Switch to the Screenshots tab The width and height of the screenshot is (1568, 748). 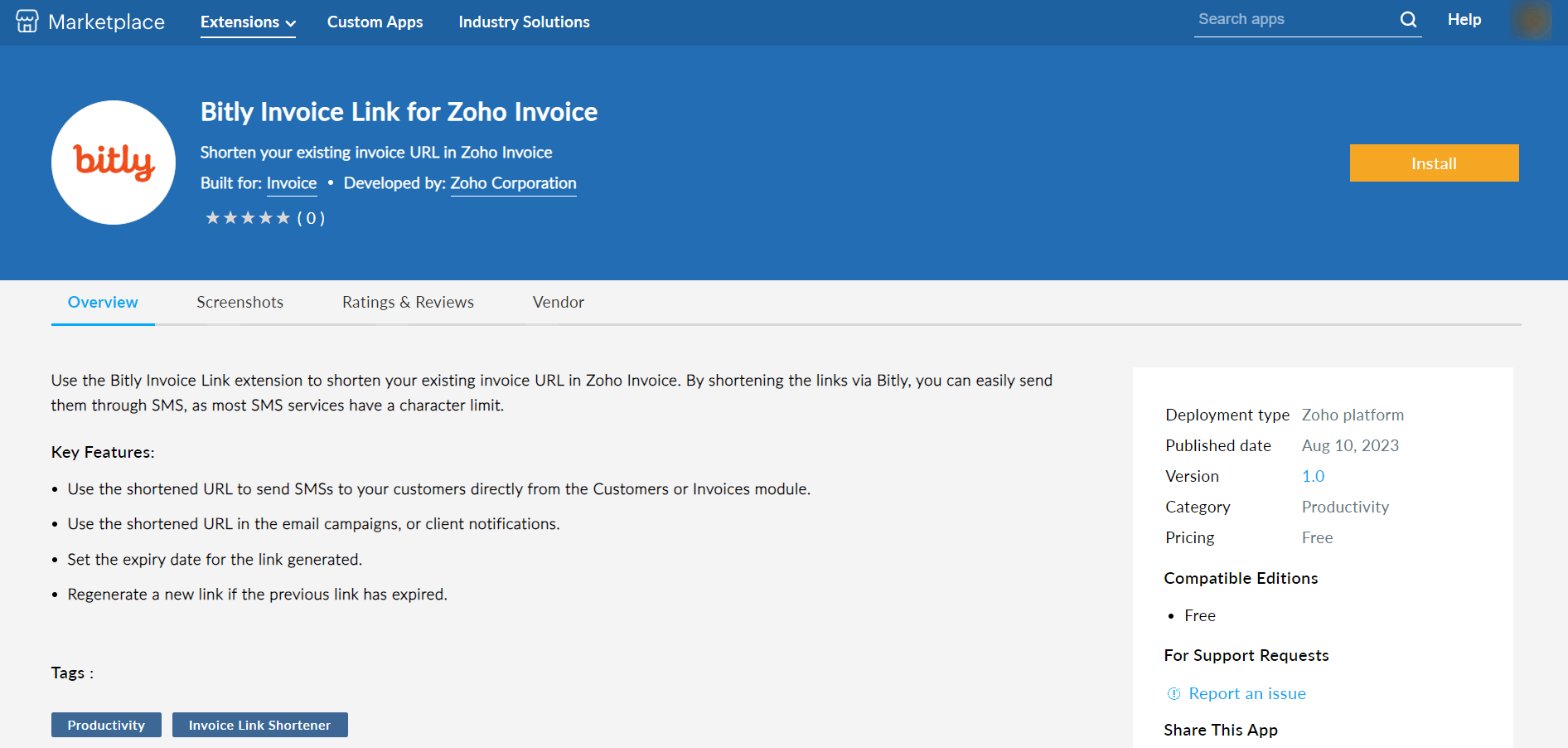pos(240,303)
